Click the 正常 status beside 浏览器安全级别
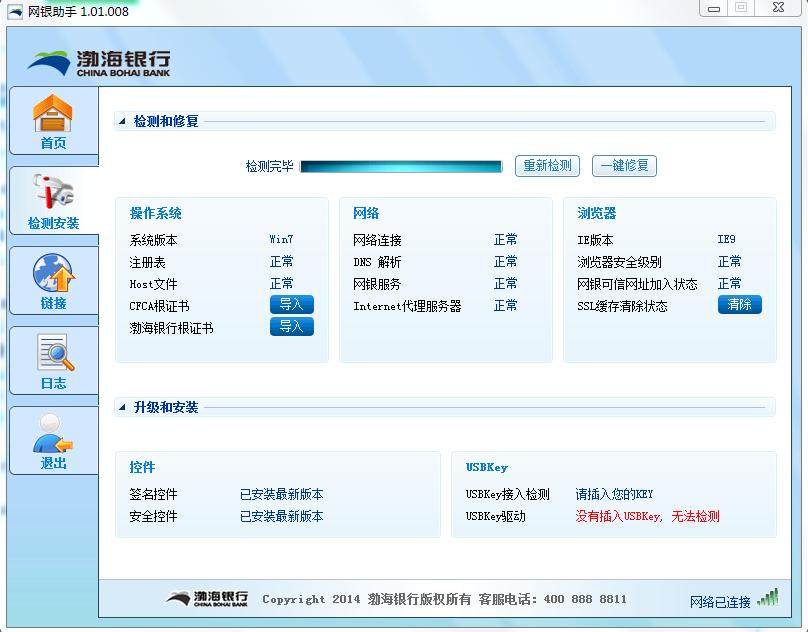Viewport: 808px width, 632px height. pyautogui.click(x=730, y=261)
